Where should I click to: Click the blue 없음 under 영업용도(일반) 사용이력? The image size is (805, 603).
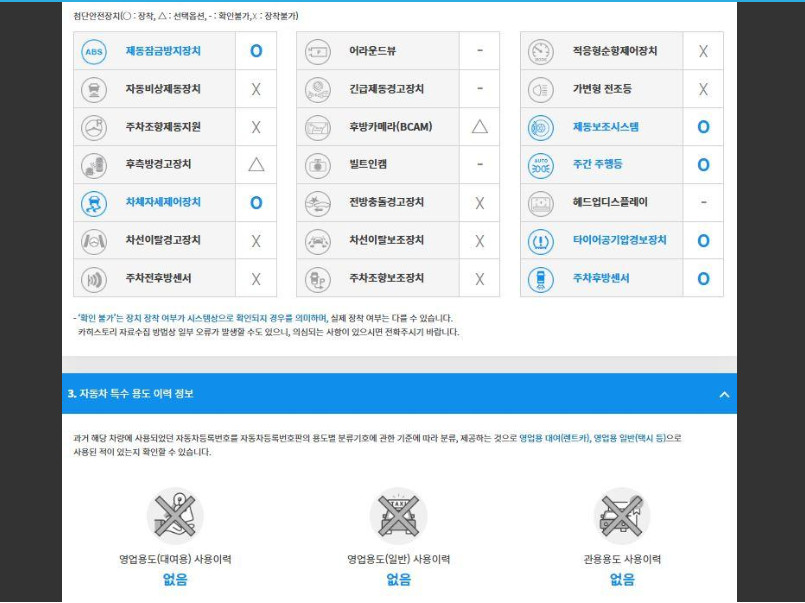pos(398,578)
